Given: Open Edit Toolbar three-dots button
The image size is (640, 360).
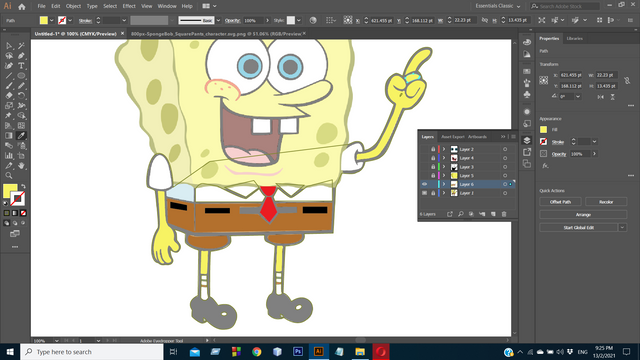Looking at the screenshot, I should pyautogui.click(x=15, y=247).
